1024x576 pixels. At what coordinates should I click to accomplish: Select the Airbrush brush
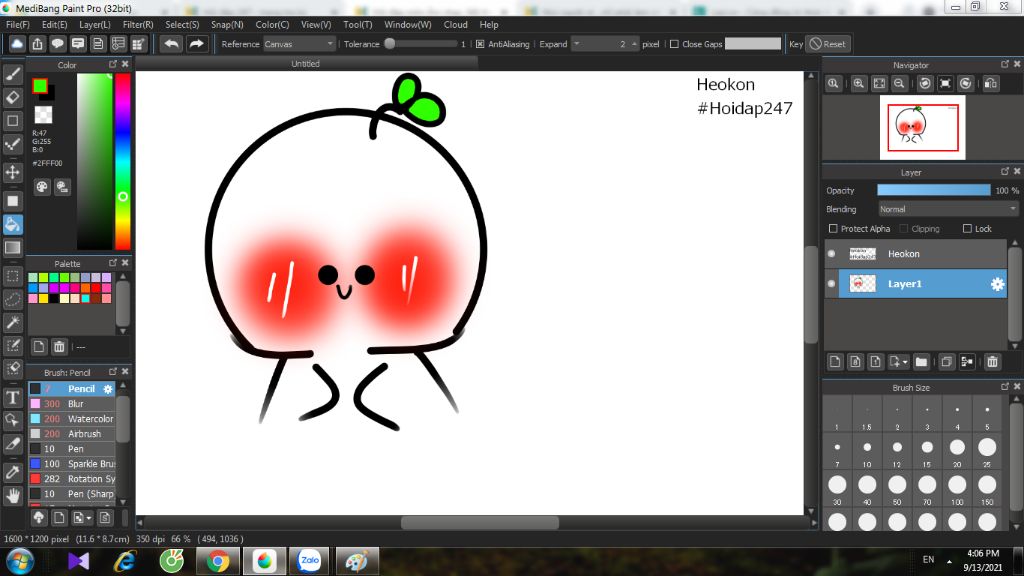pyautogui.click(x=72, y=434)
